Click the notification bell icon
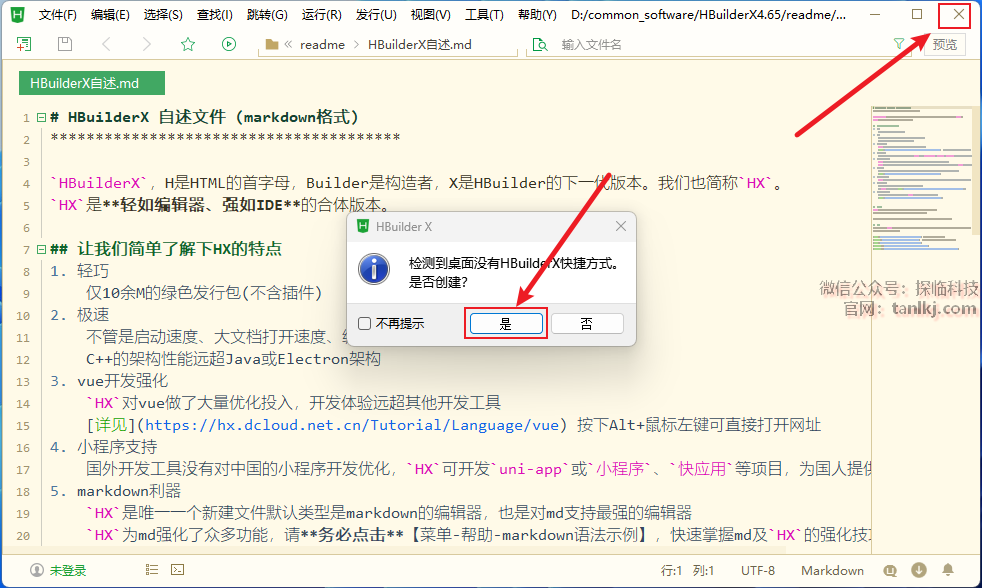 [948, 570]
